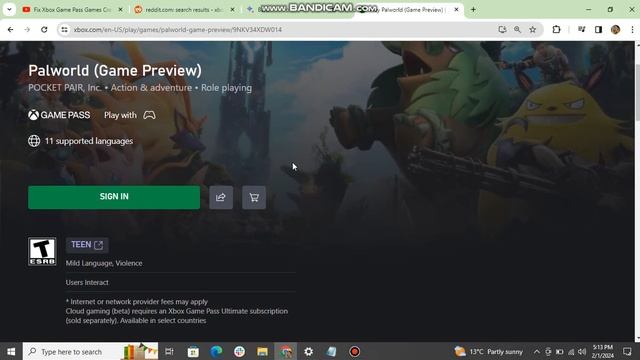Viewport: 640px width, 360px height.
Task: Click the globe icon for supported languages
Action: click(x=34, y=141)
